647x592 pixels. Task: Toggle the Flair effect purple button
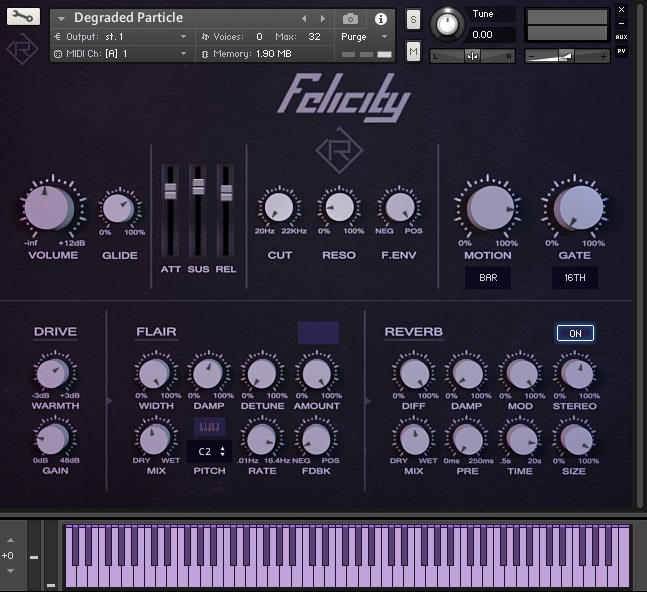318,333
